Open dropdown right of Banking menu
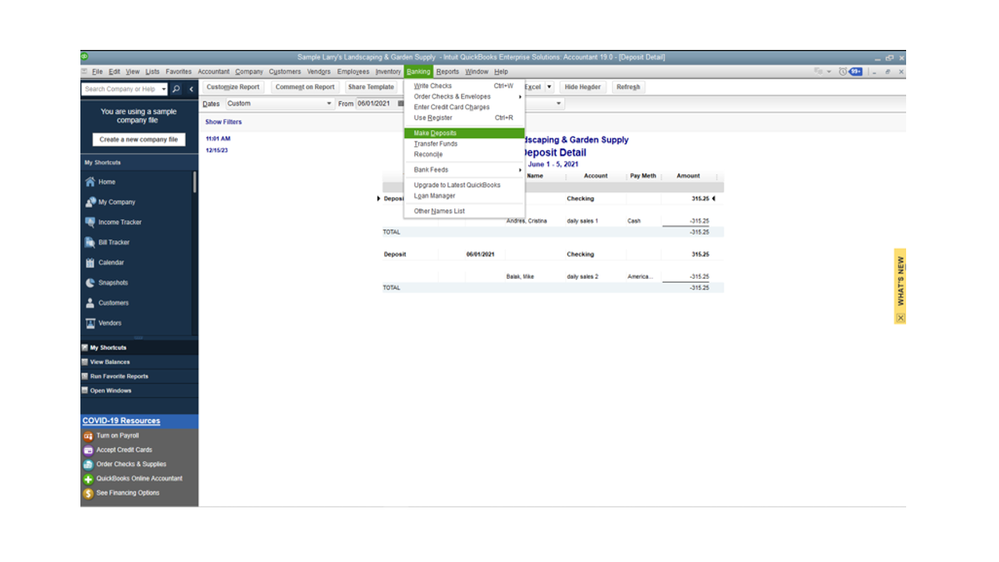This screenshot has width=999, height=562. pos(559,103)
